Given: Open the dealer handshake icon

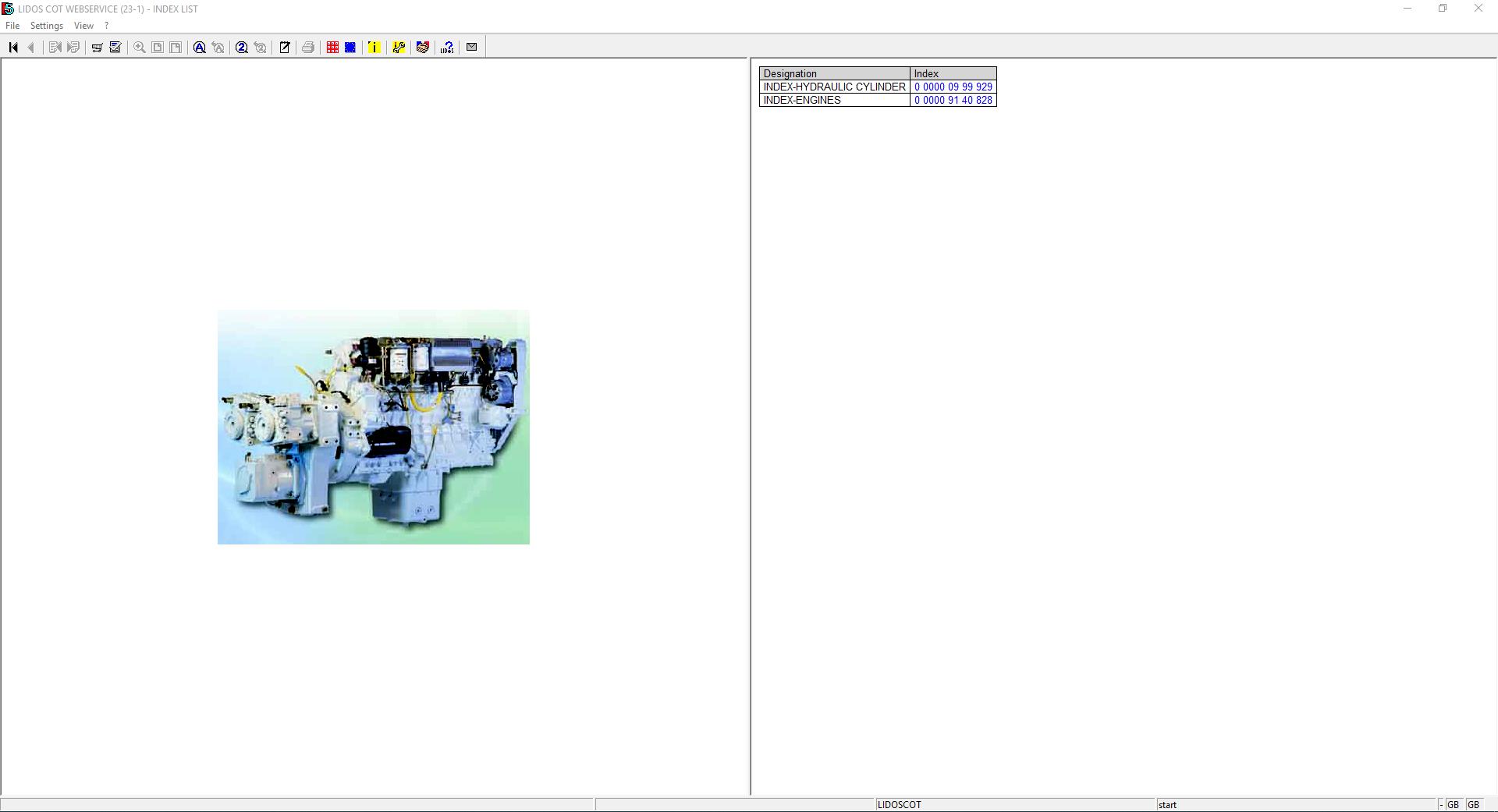Looking at the screenshot, I should pos(422,47).
